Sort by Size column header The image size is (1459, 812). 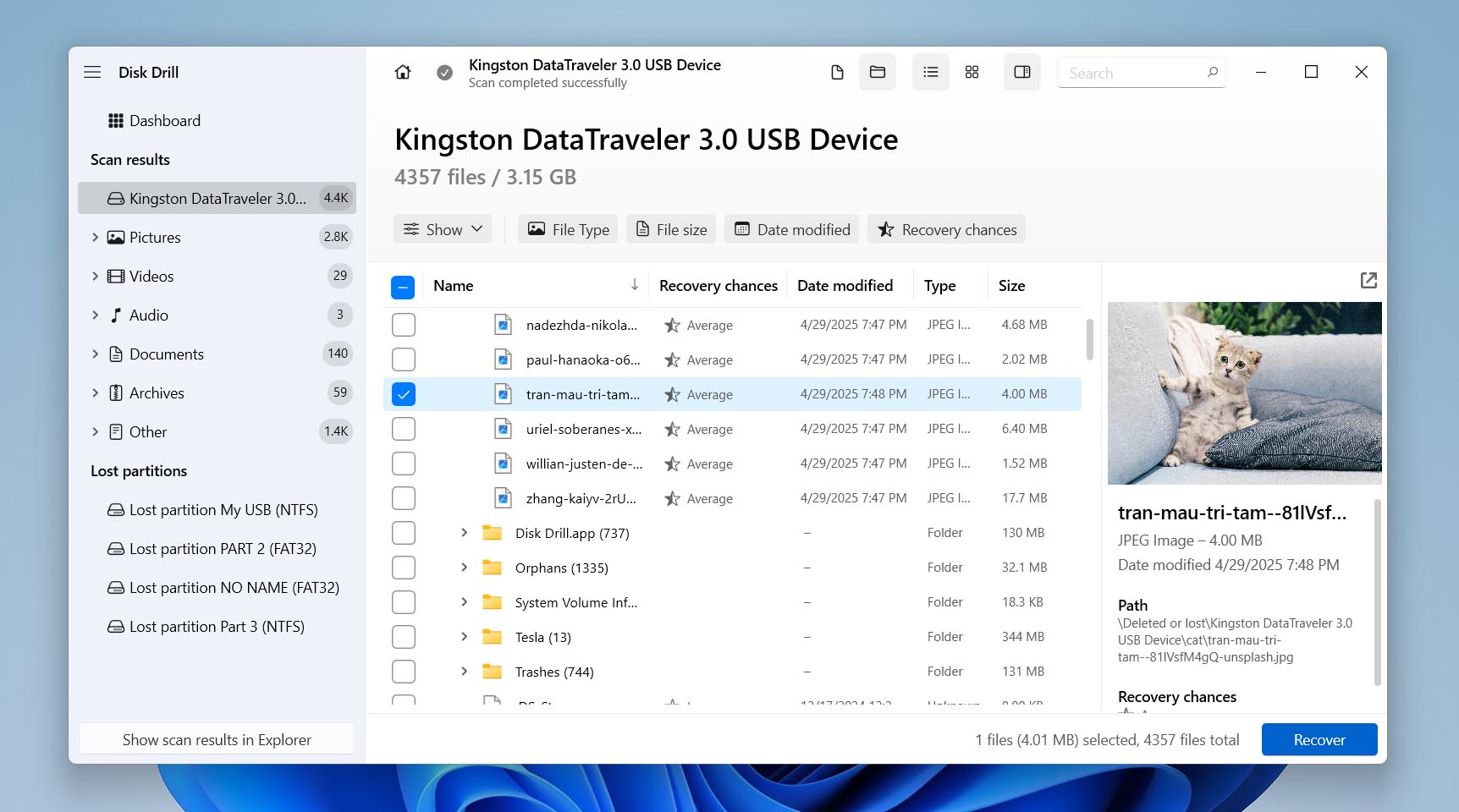click(x=1011, y=286)
